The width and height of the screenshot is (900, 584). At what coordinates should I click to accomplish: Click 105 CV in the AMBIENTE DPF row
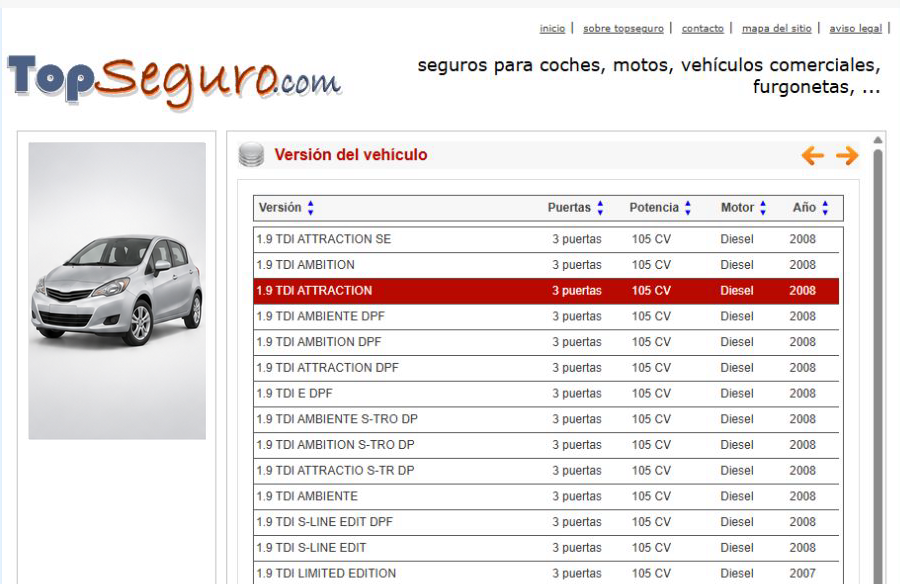tap(651, 316)
